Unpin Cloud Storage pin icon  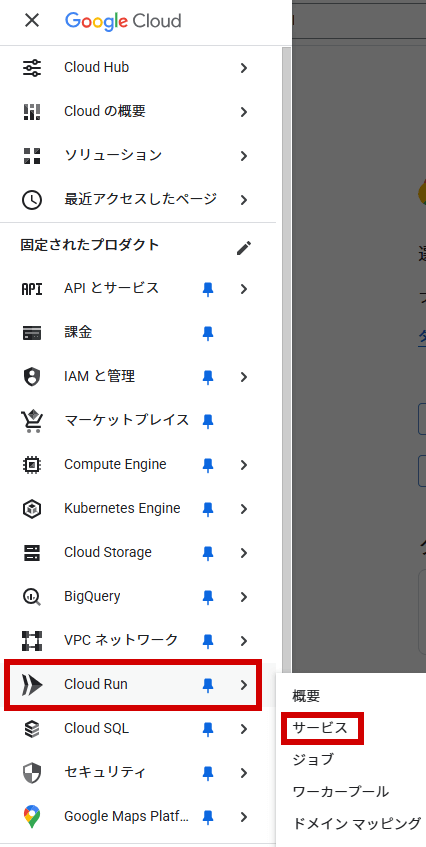208,553
